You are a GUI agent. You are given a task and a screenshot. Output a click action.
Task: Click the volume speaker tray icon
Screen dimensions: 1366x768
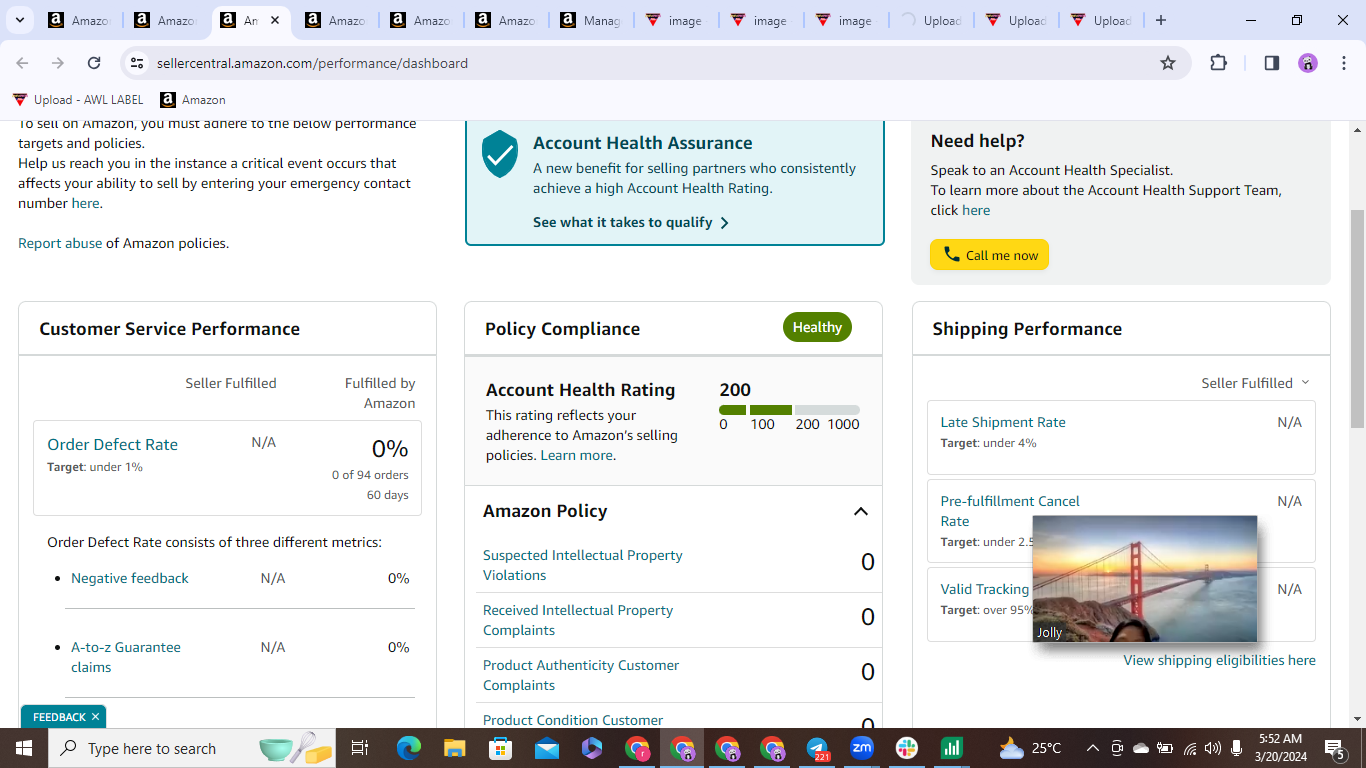pos(1213,748)
